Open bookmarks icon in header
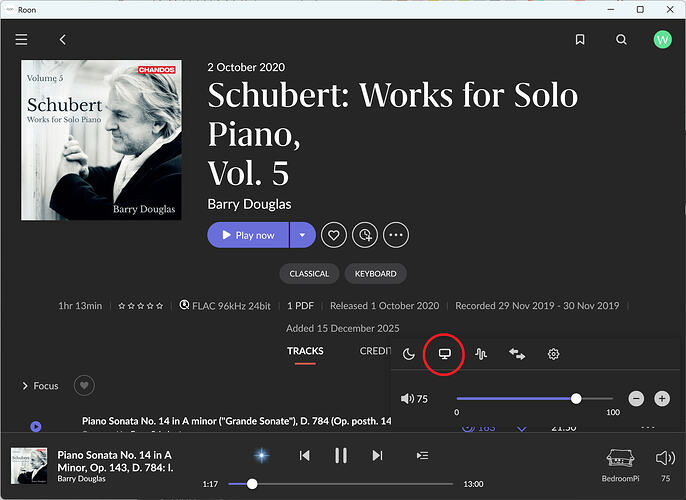686x500 pixels. coord(580,40)
